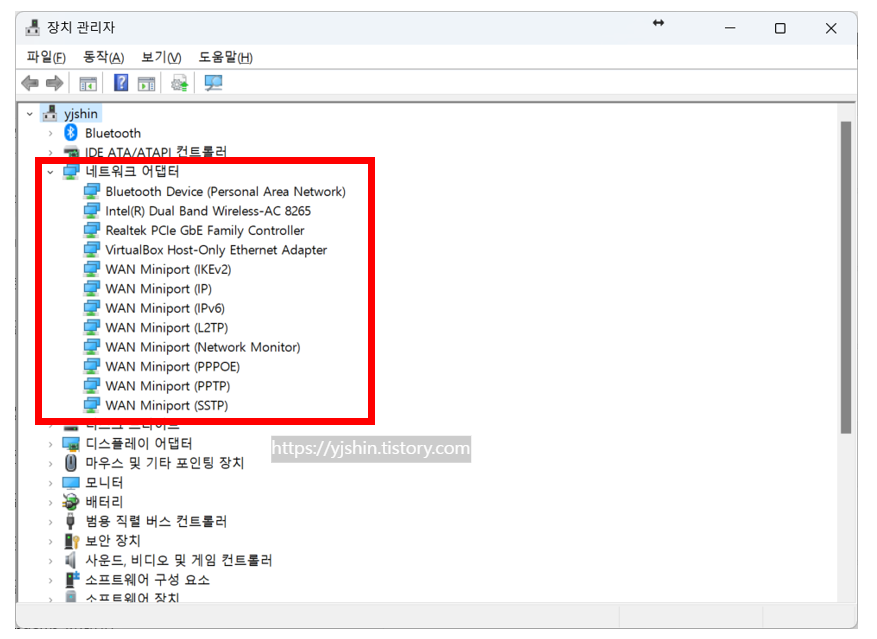Click Update driver toolbar icon

[180, 83]
